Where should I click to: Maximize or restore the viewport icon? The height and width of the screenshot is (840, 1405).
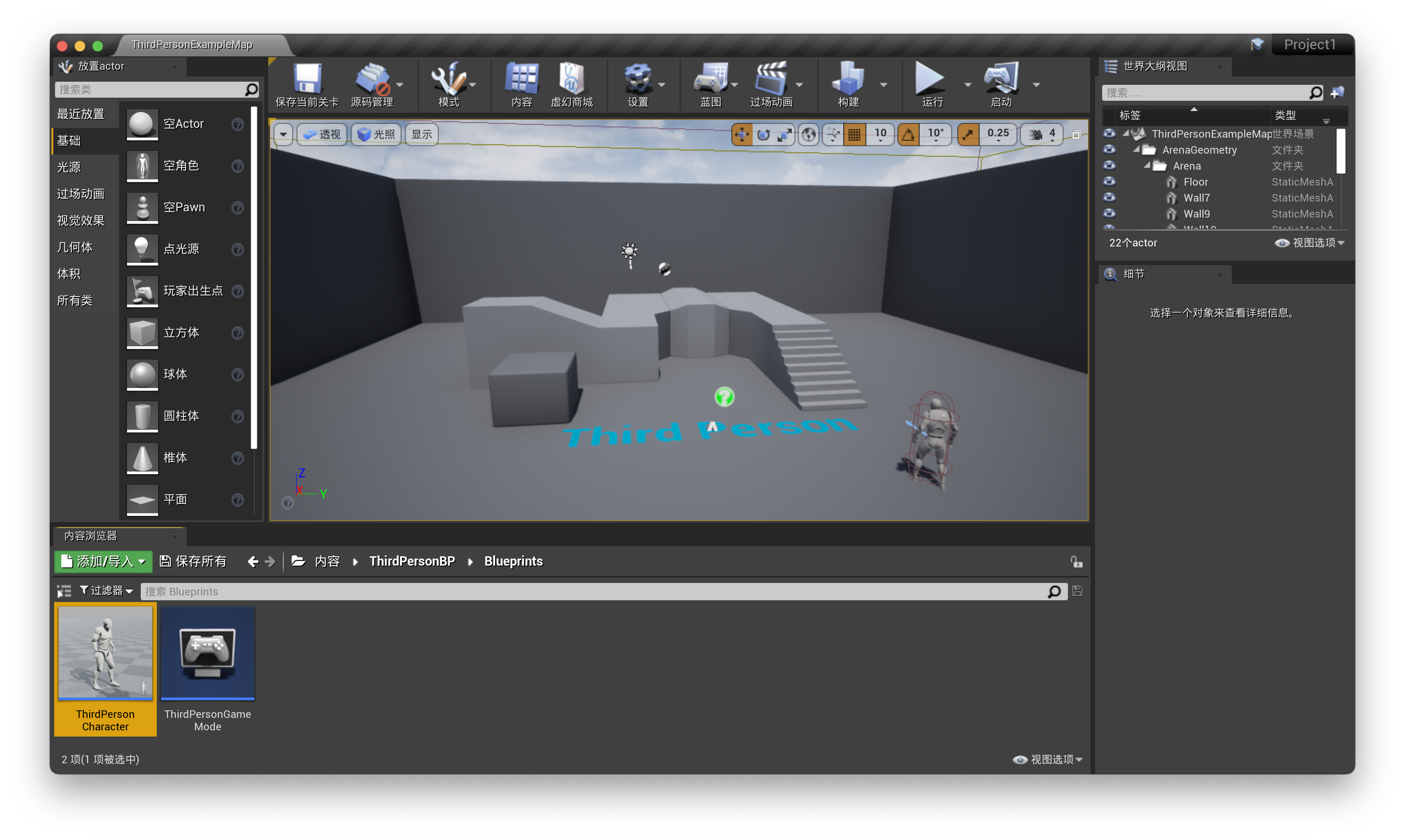[x=1076, y=135]
